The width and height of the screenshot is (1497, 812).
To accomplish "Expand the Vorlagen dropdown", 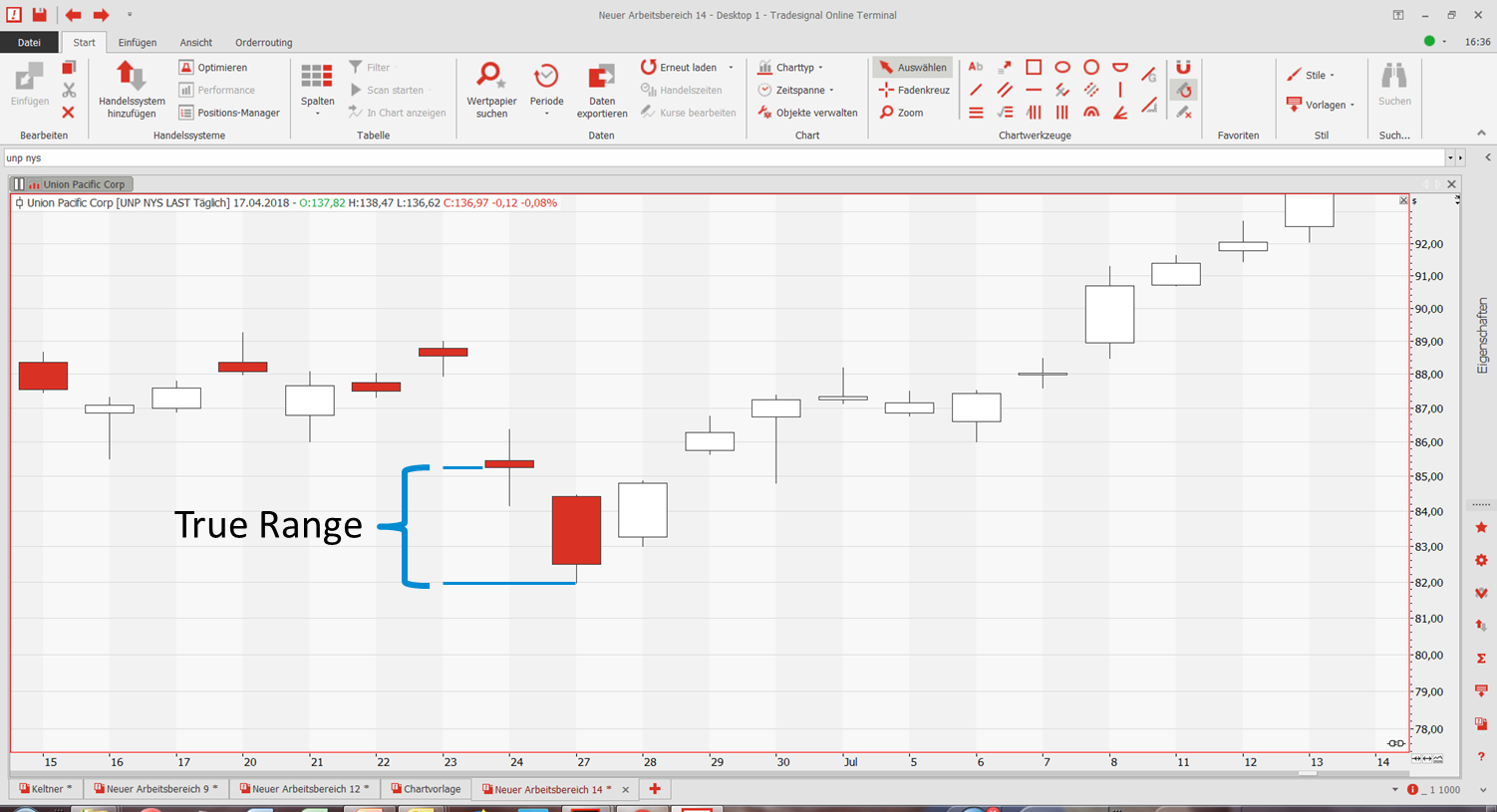I will [1322, 105].
